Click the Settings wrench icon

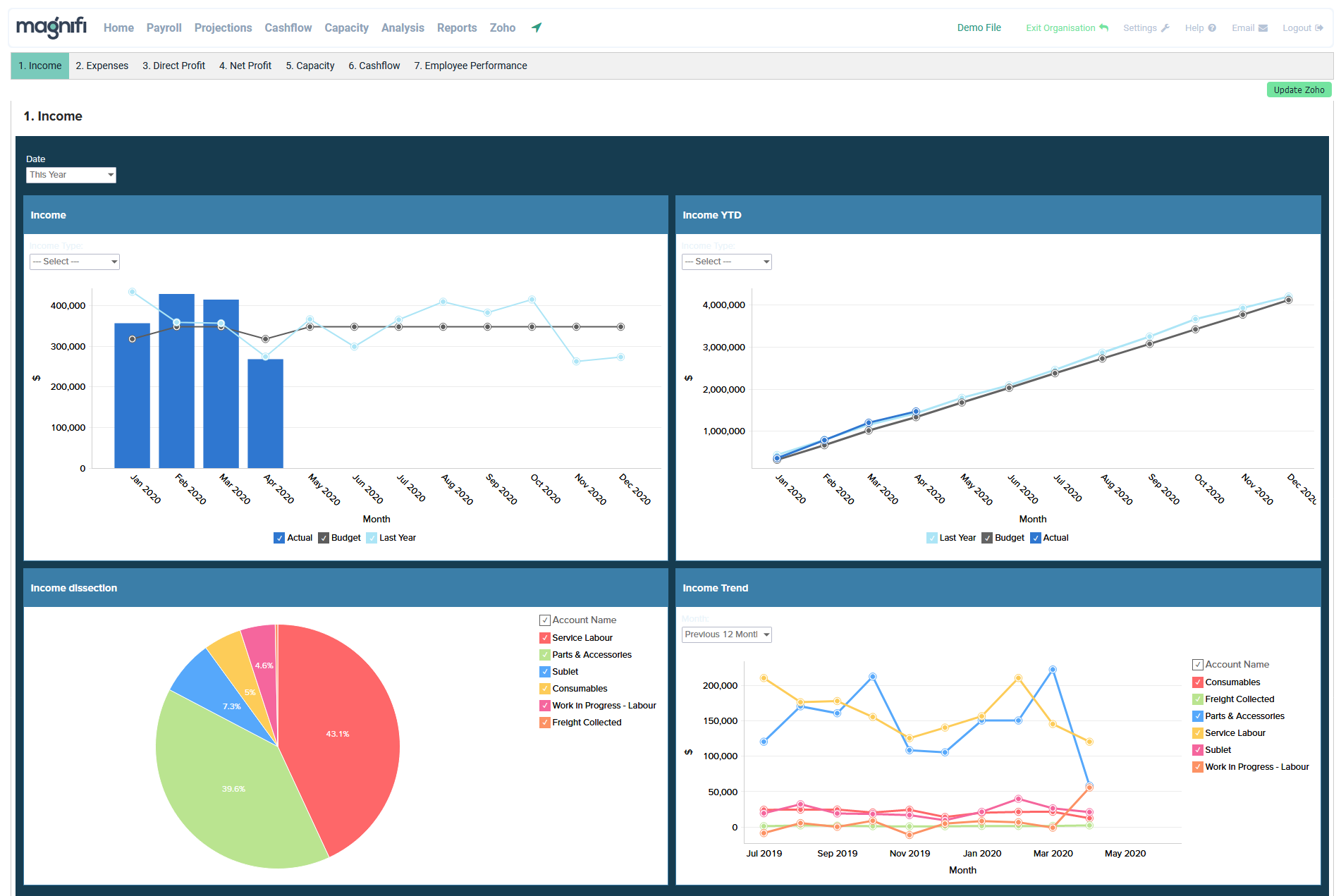pos(1165,28)
